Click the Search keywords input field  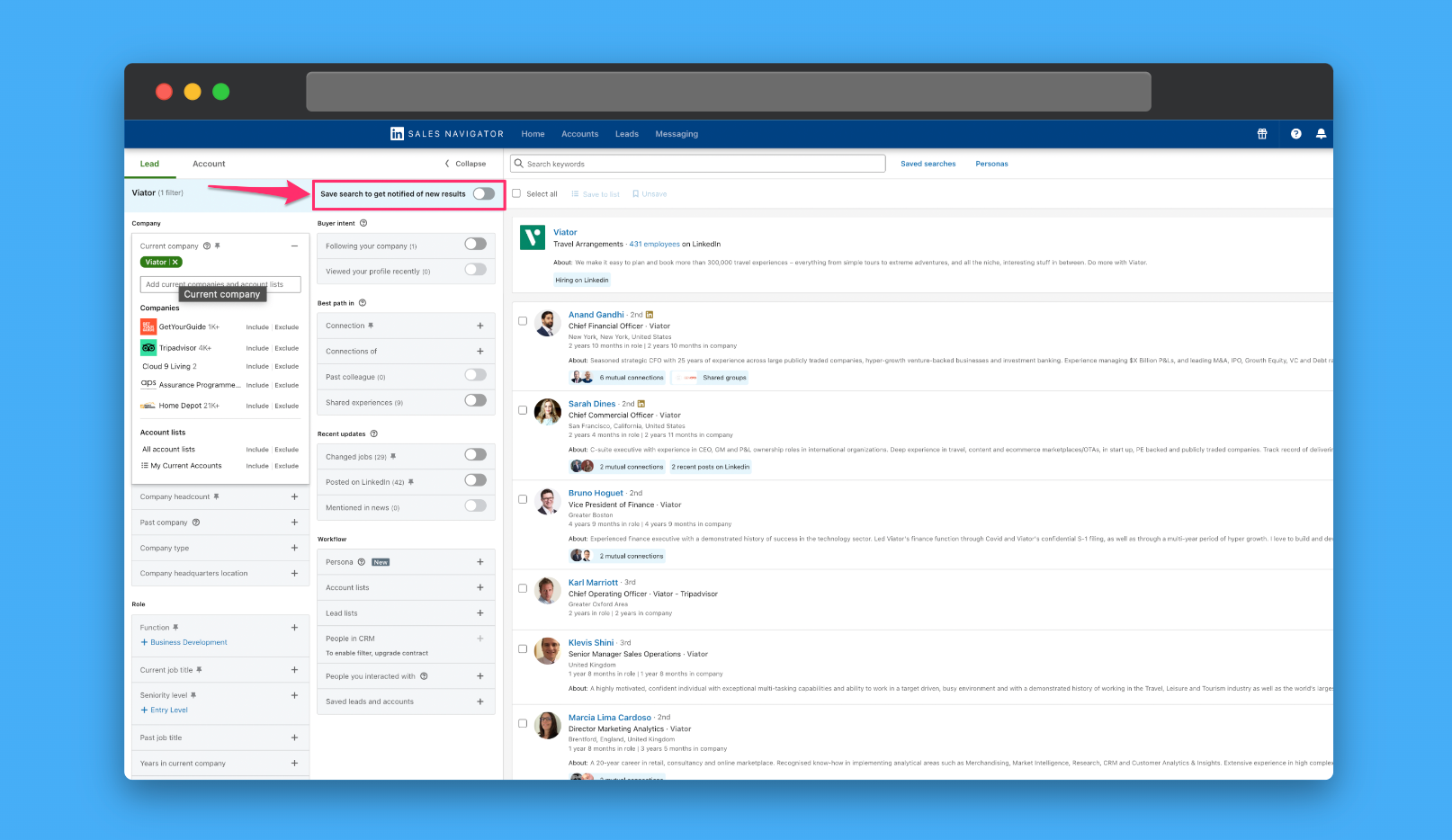[698, 164]
